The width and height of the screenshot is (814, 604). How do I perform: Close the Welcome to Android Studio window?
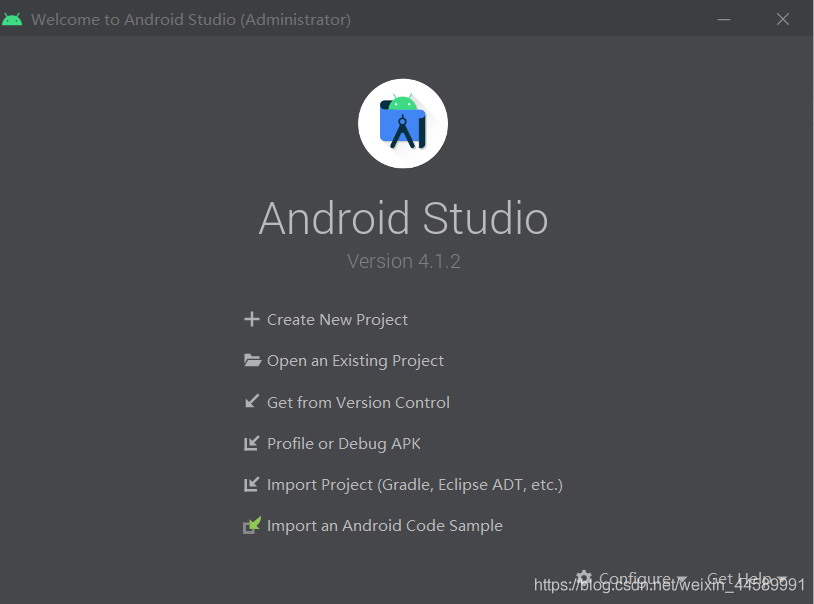click(783, 19)
